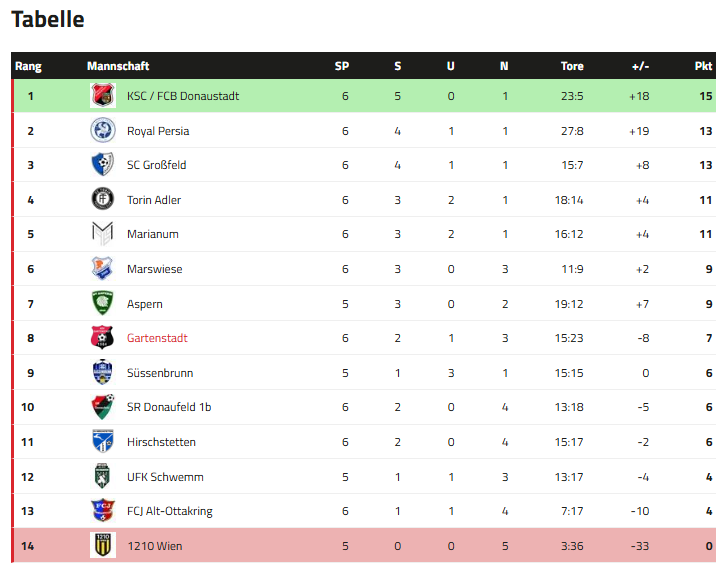This screenshot has width=726, height=570.
Task: Click the Tore column header
Action: point(572,66)
